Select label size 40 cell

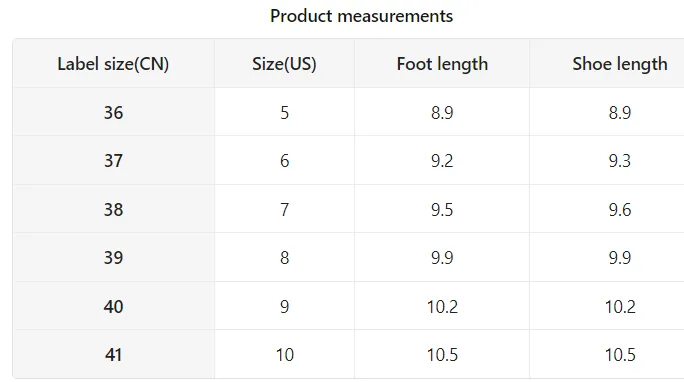tap(113, 306)
